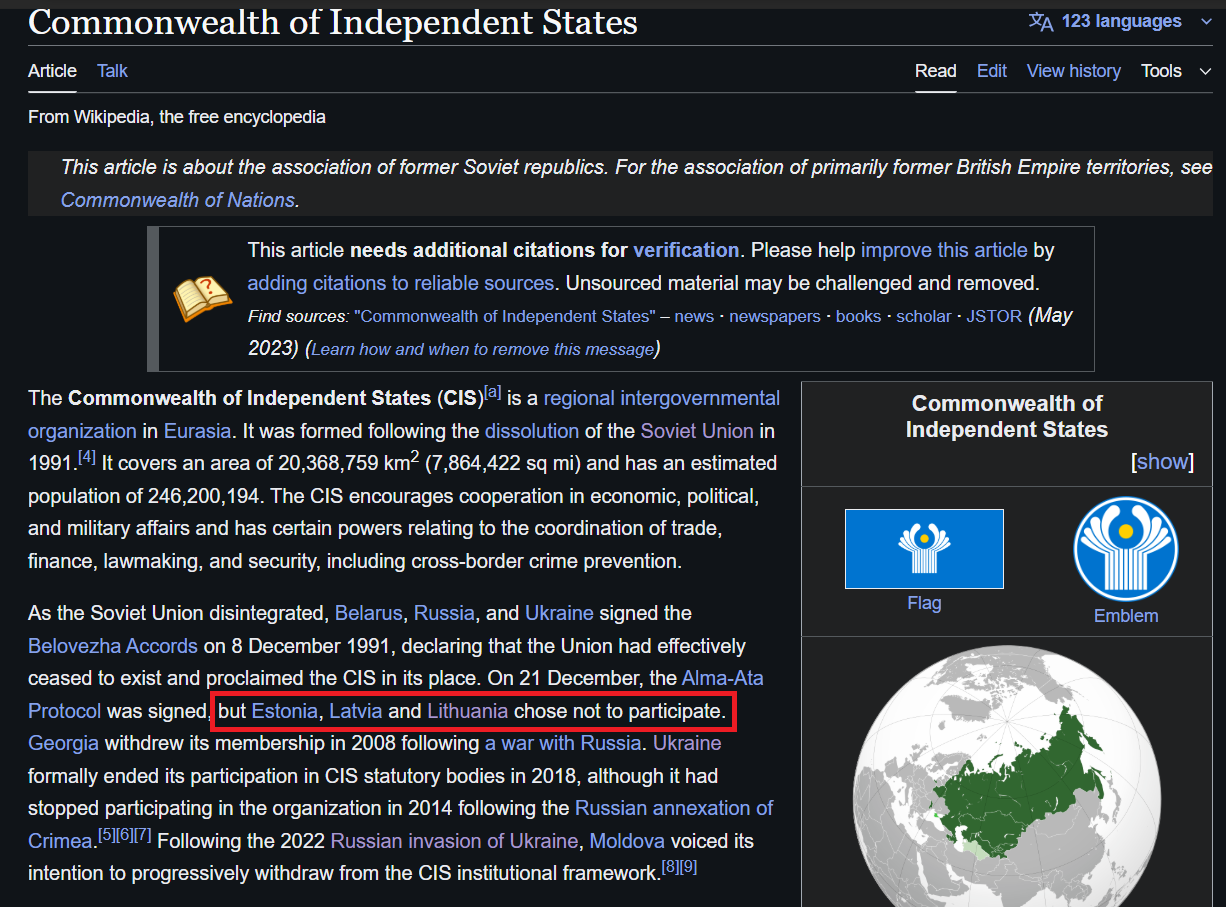
Task: Open the dissolution link
Action: (x=532, y=431)
